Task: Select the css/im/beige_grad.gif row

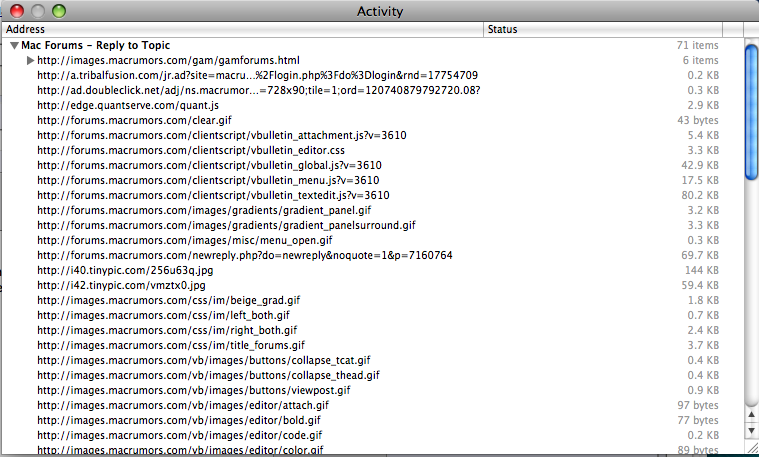Action: click(x=373, y=301)
